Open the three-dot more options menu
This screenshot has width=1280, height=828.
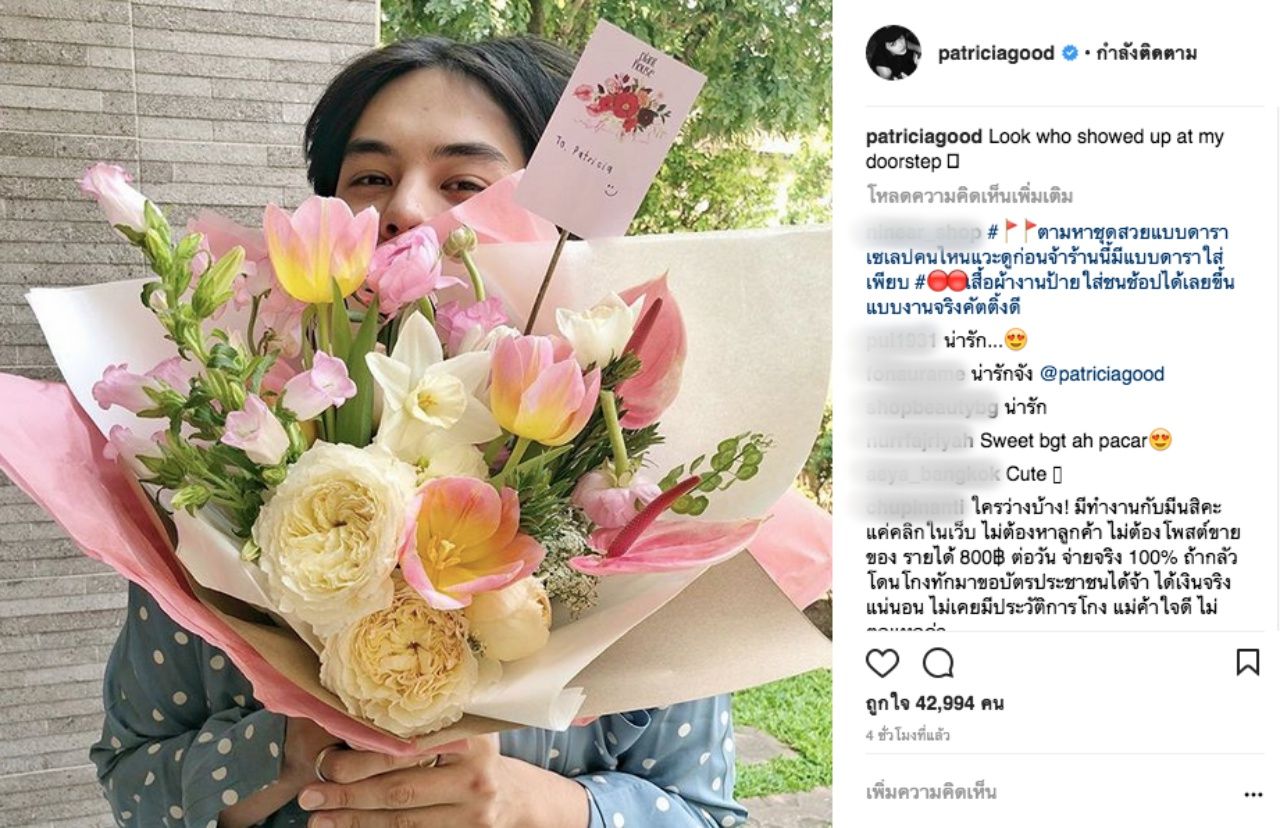pos(1253,795)
